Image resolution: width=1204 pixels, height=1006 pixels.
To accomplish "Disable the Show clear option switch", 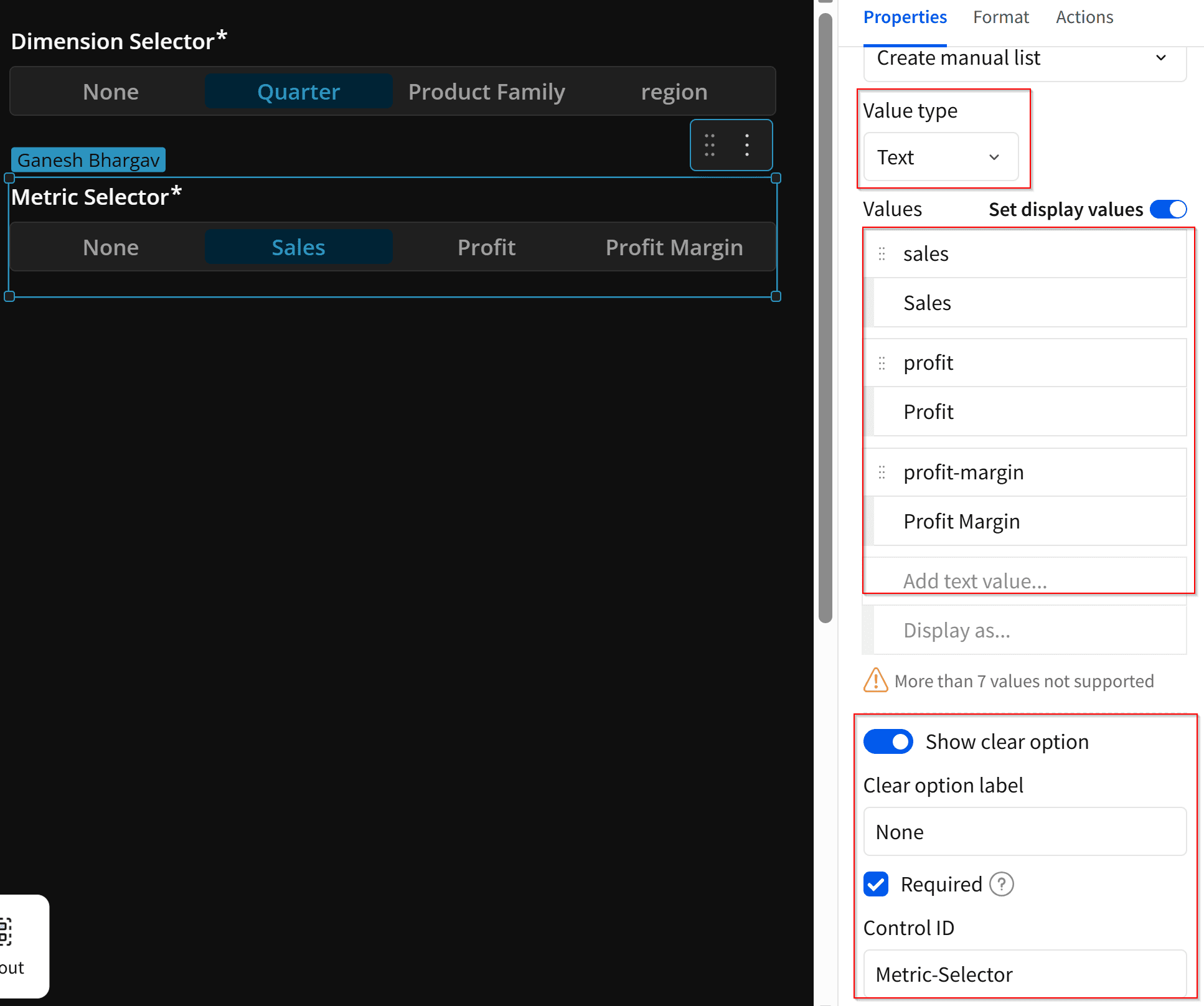I will pyautogui.click(x=888, y=741).
